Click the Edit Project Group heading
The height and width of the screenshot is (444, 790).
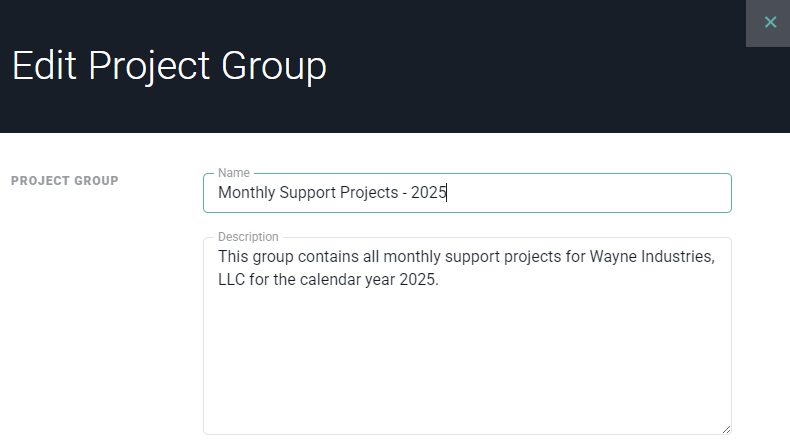pyautogui.click(x=169, y=66)
